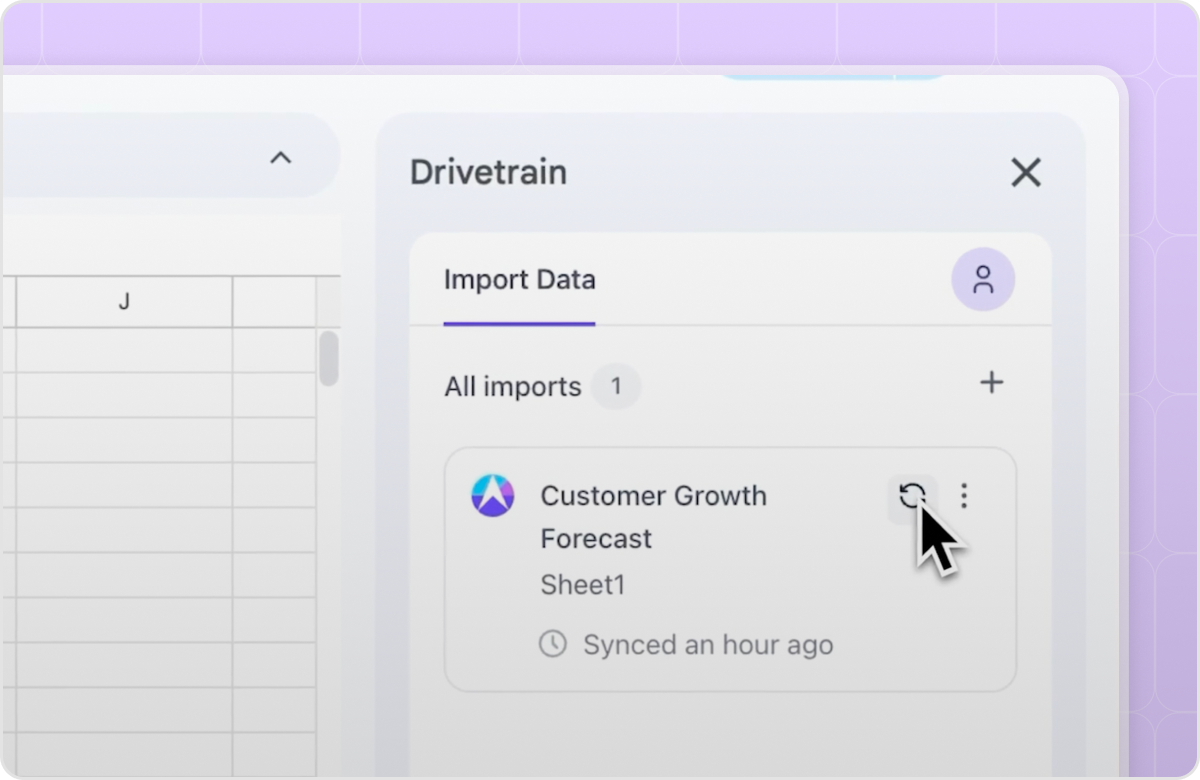The image size is (1200, 780).
Task: Click the Sheet1 label in import card
Action: (x=583, y=585)
